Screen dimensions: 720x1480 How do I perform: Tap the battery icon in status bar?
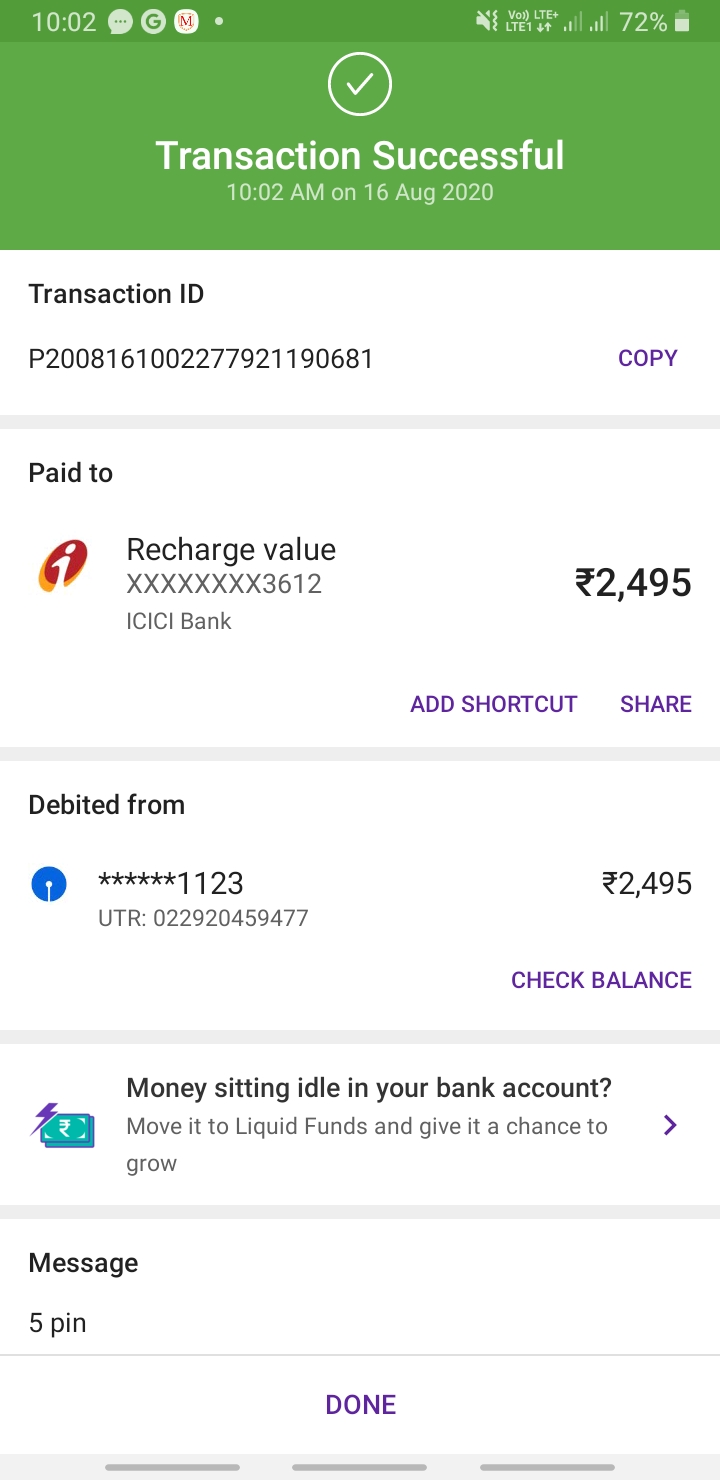683,21
